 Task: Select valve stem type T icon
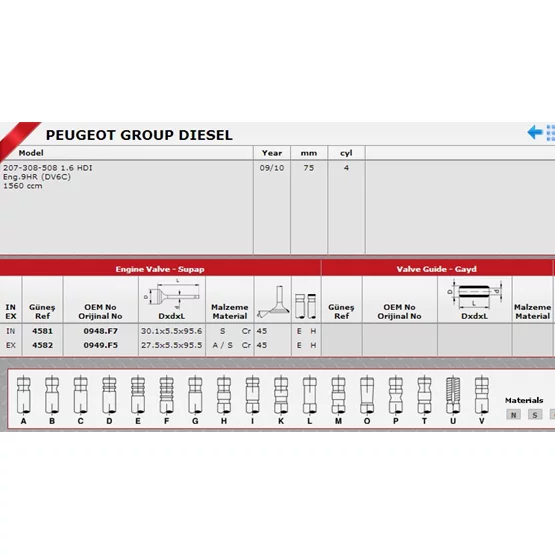tap(424, 395)
